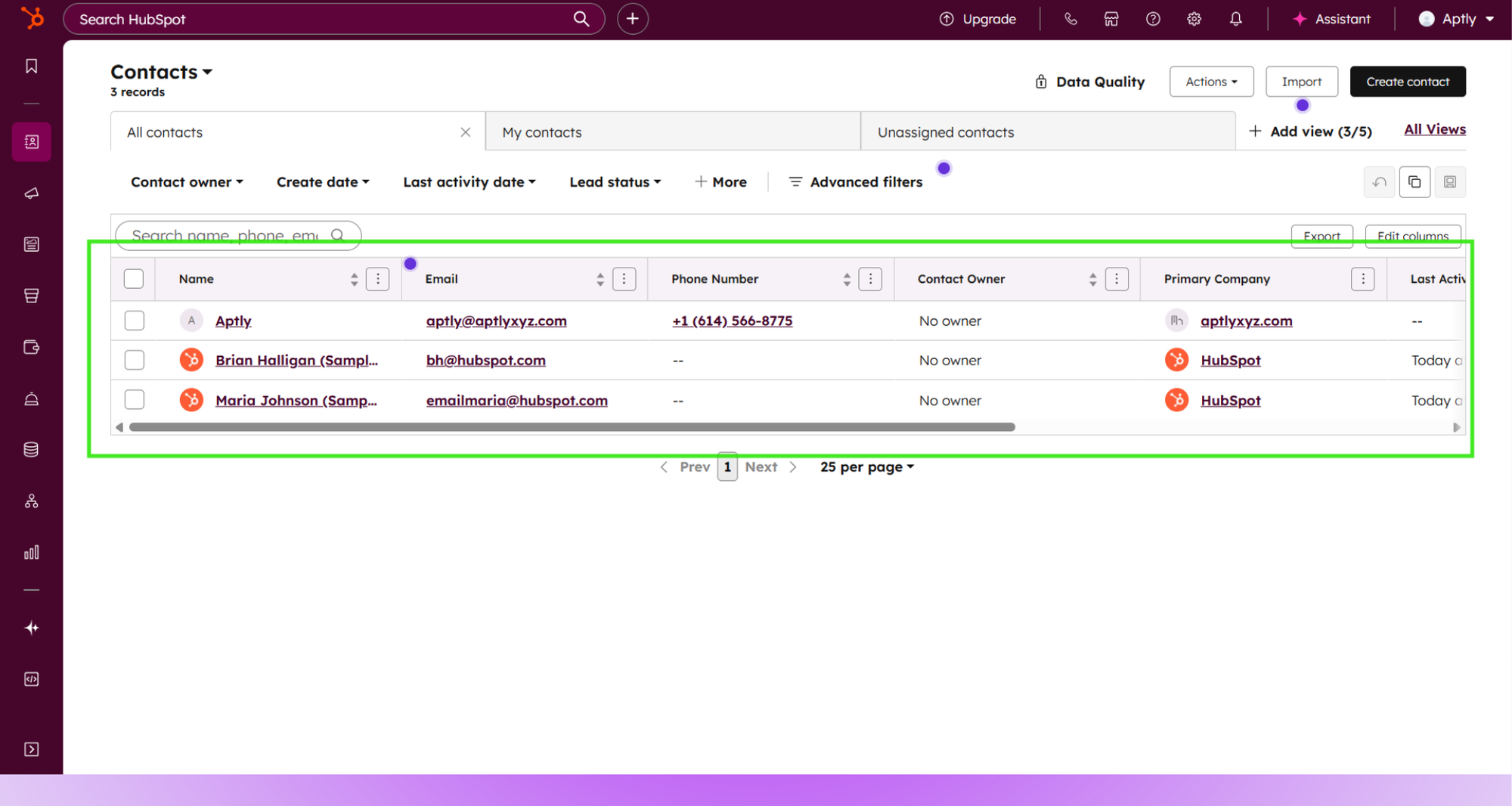Screen dimensions: 1512x806
Task: Close the All contacts view tab
Action: pyautogui.click(x=466, y=132)
